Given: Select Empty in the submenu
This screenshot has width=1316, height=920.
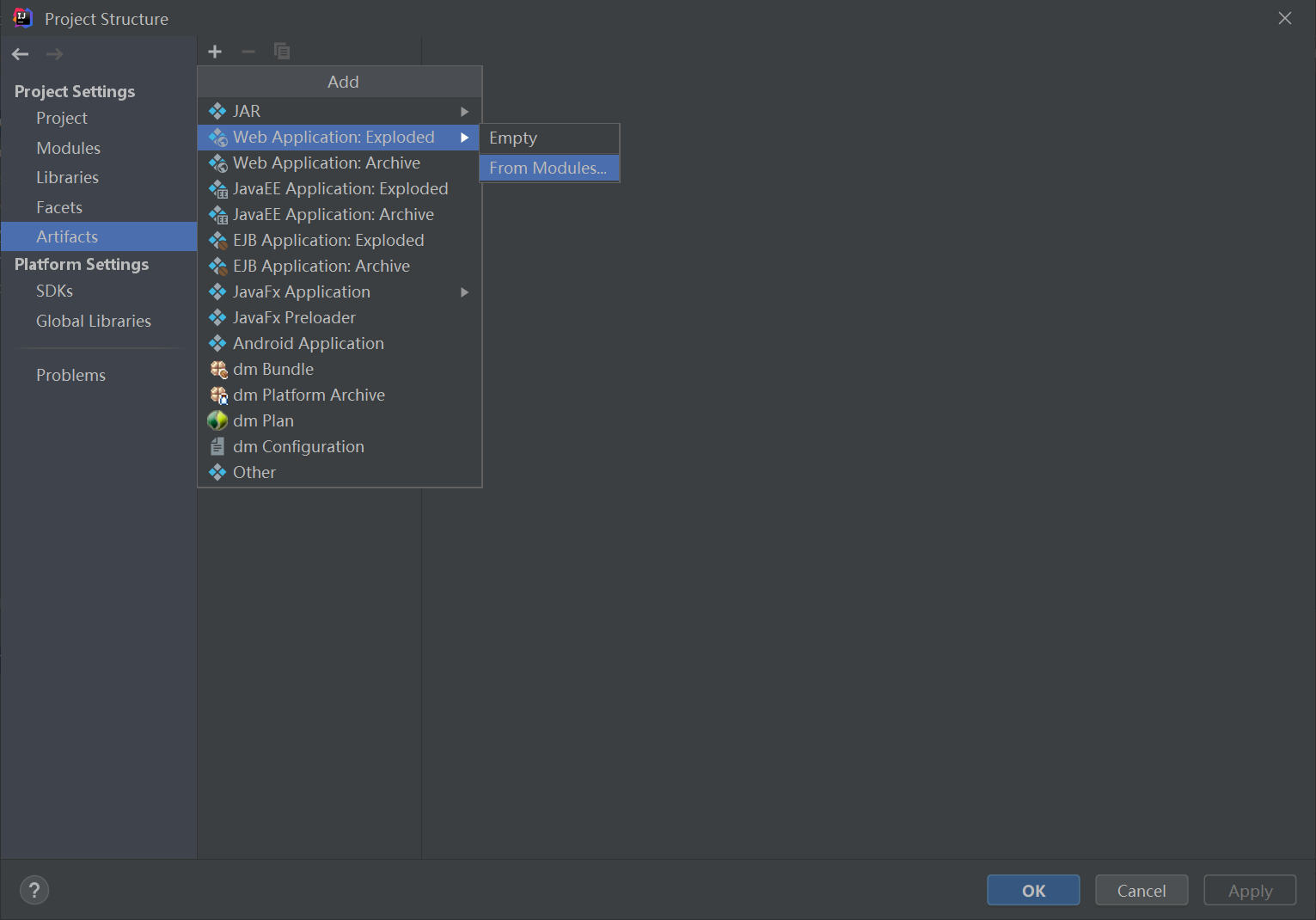Looking at the screenshot, I should [549, 138].
